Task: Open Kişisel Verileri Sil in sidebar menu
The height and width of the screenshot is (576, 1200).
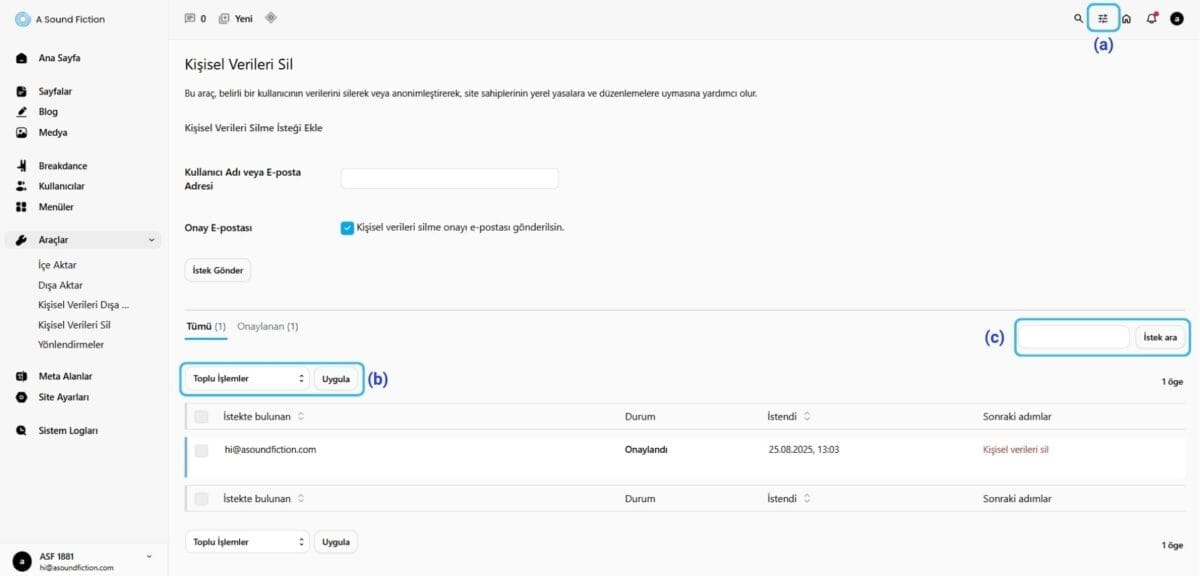Action: point(74,325)
